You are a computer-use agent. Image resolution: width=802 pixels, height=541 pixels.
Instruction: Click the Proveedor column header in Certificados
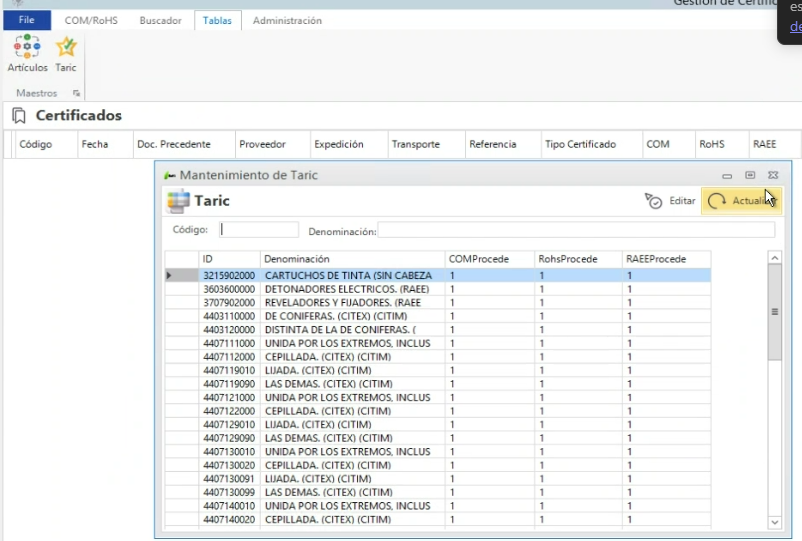pyautogui.click(x=262, y=144)
